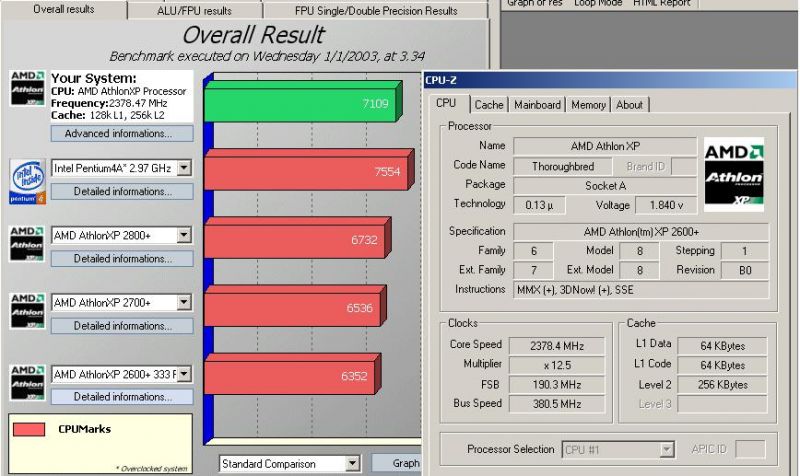Click the Name field showing AMD Athlon XP

coord(605,146)
